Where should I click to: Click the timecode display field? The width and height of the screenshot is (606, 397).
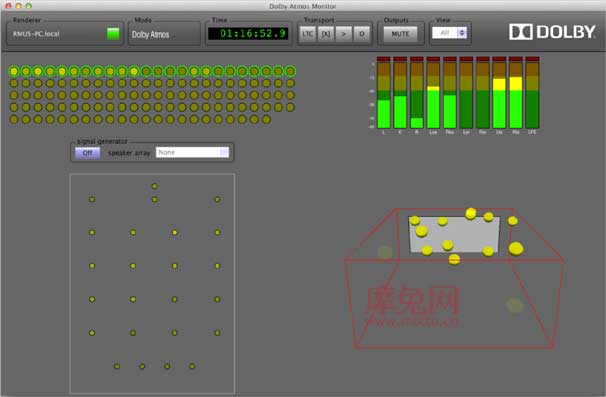click(x=248, y=34)
